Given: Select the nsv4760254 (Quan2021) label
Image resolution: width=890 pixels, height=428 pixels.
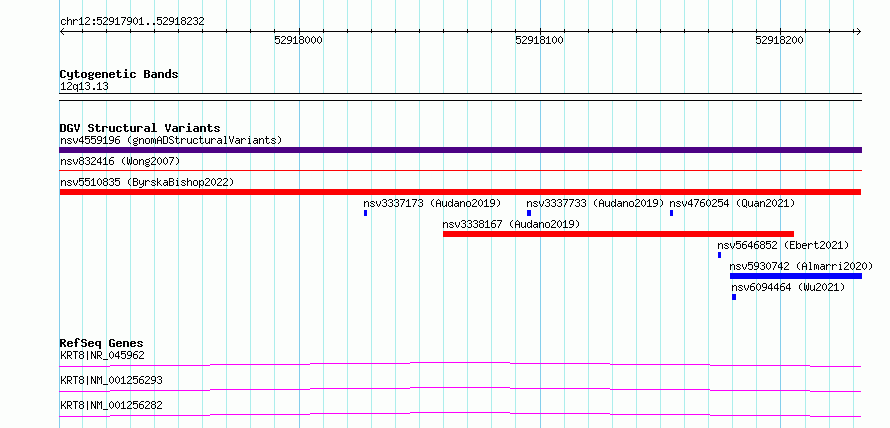Looking at the screenshot, I should (x=732, y=203).
